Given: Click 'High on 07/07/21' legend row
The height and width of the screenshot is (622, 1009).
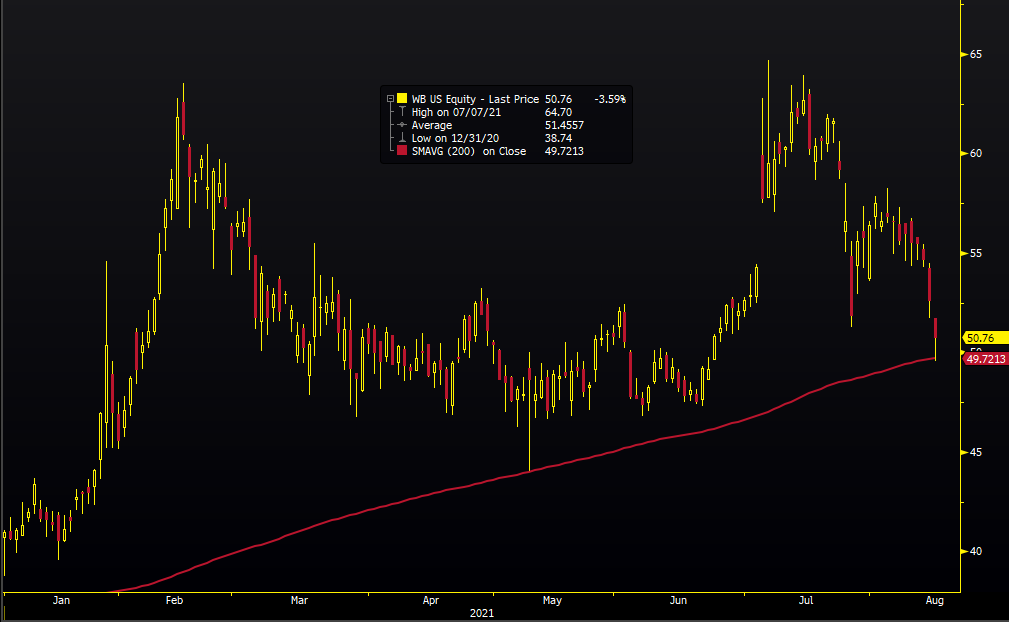Looking at the screenshot, I should click(456, 112).
